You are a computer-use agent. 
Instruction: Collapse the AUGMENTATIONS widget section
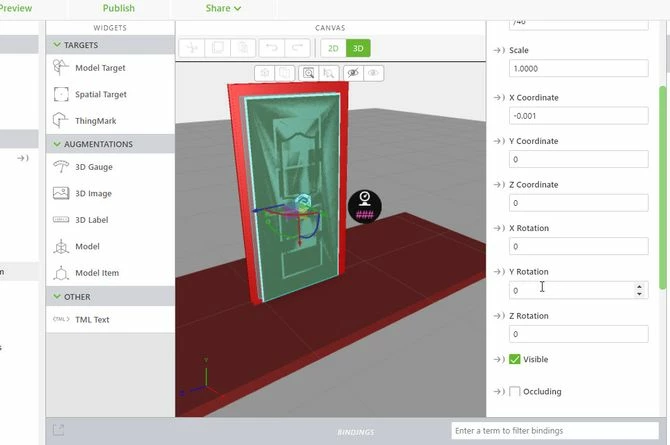57,144
